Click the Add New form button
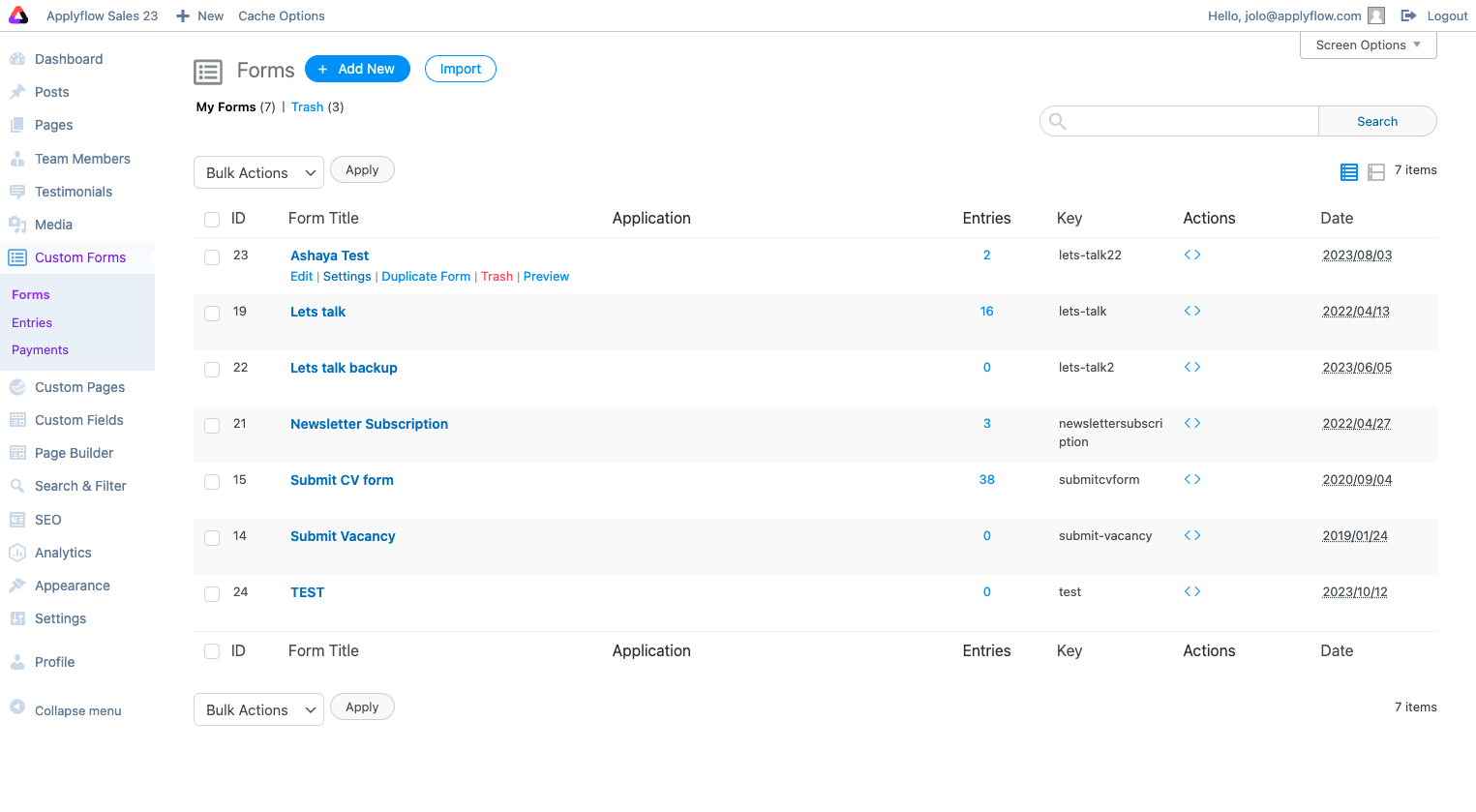Viewport: 1476px width, 812px height. pyautogui.click(x=357, y=69)
